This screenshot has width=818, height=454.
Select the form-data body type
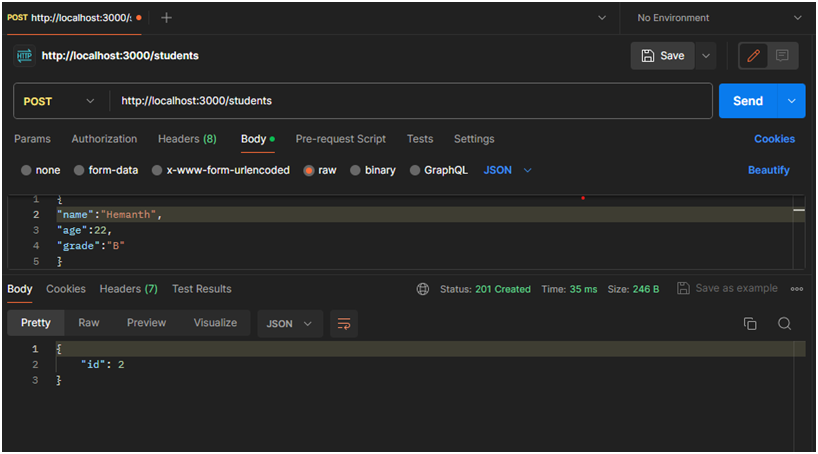coord(106,170)
